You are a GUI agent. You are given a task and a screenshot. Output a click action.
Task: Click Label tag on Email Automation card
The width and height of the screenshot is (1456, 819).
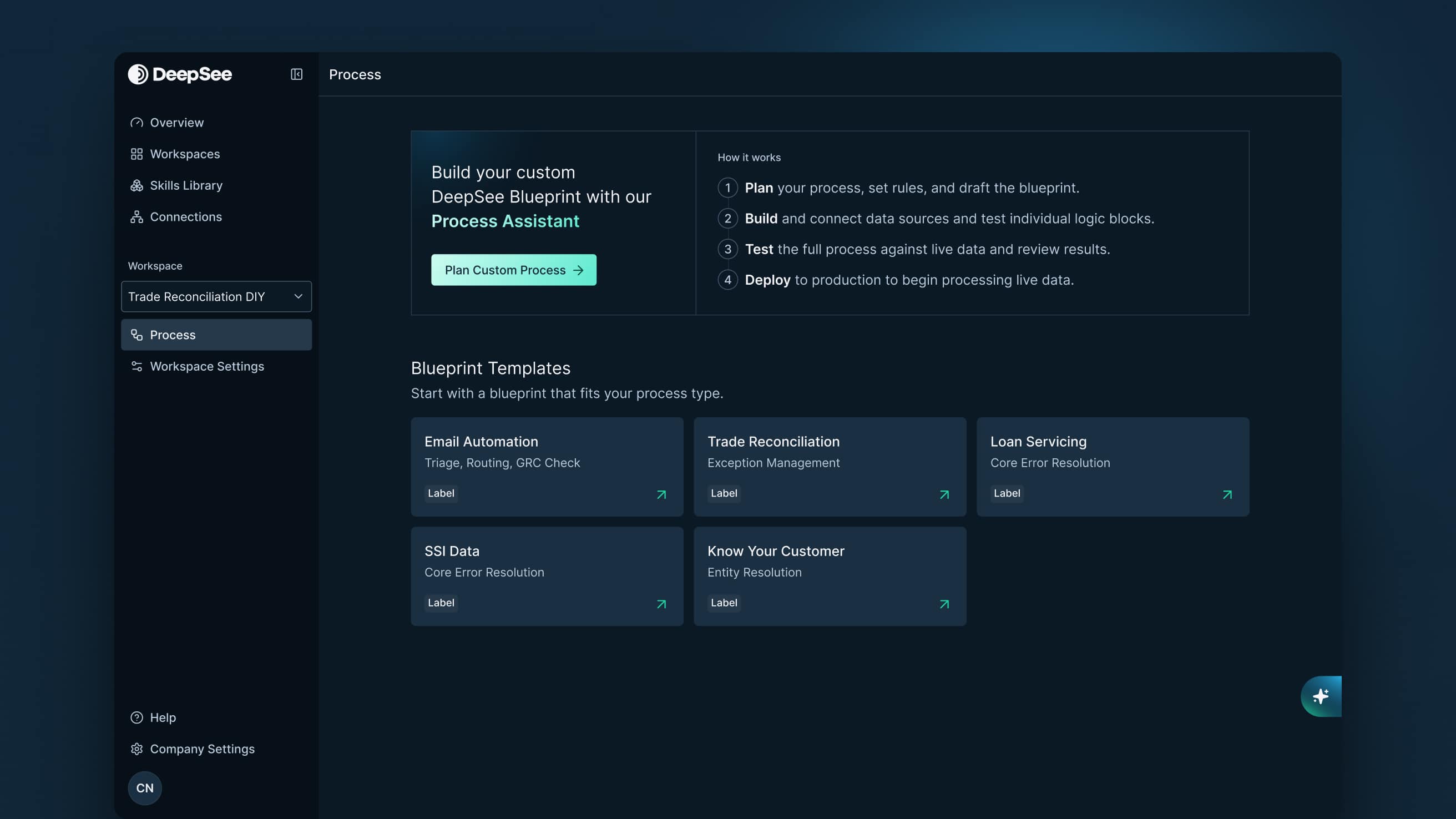pos(441,493)
